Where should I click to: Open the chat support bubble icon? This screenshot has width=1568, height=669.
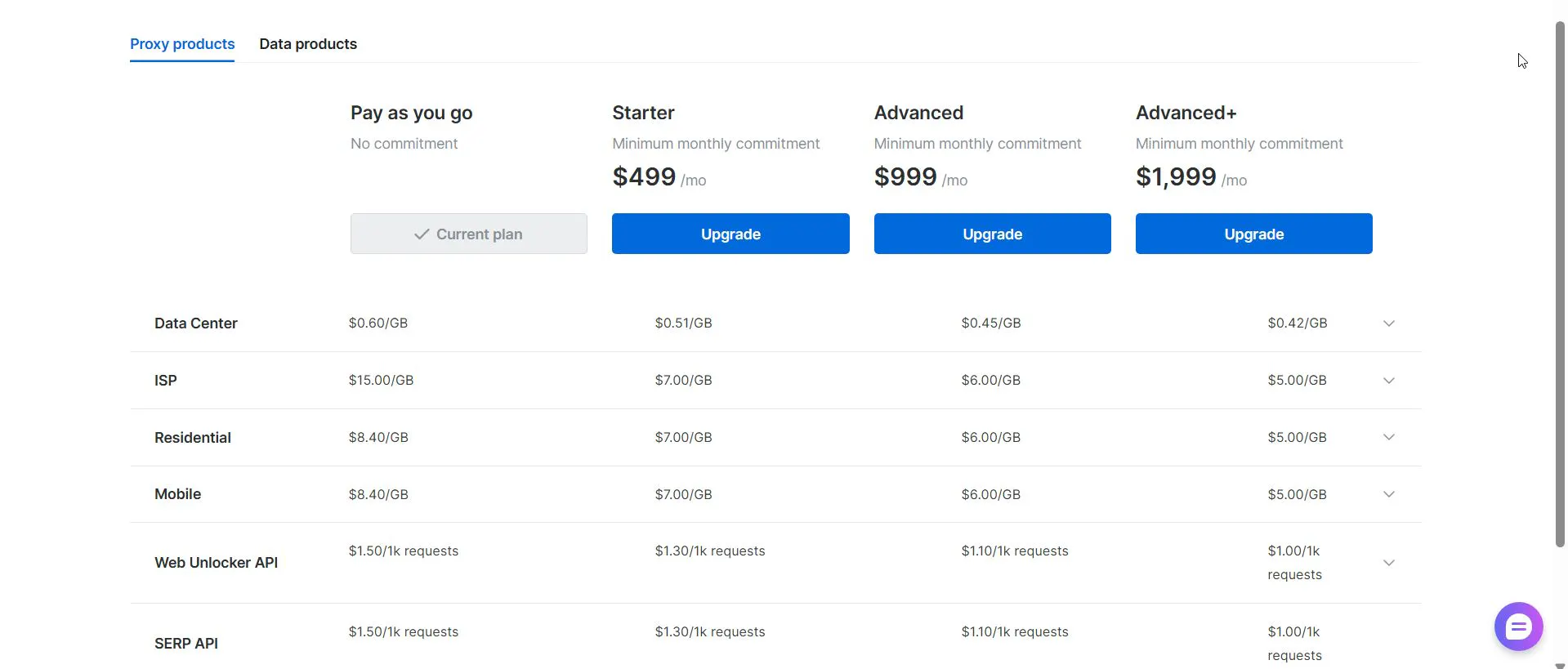tap(1518, 627)
